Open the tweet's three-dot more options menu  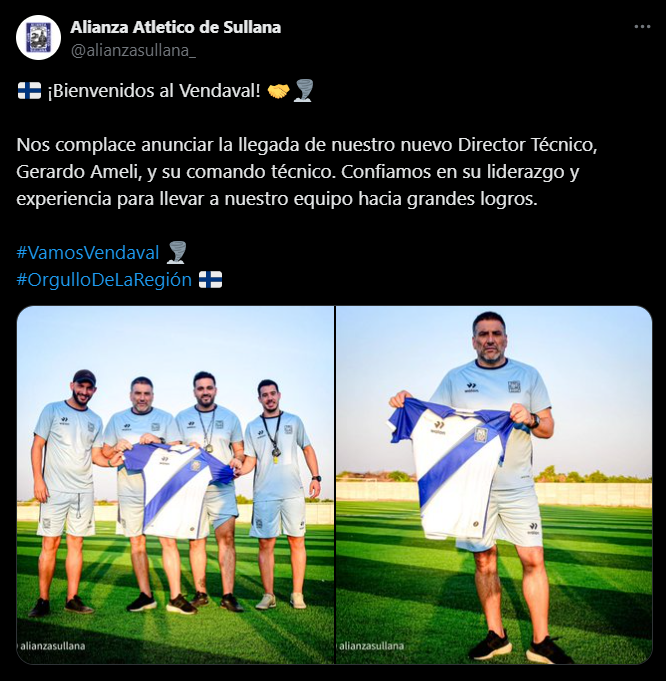pos(642,27)
